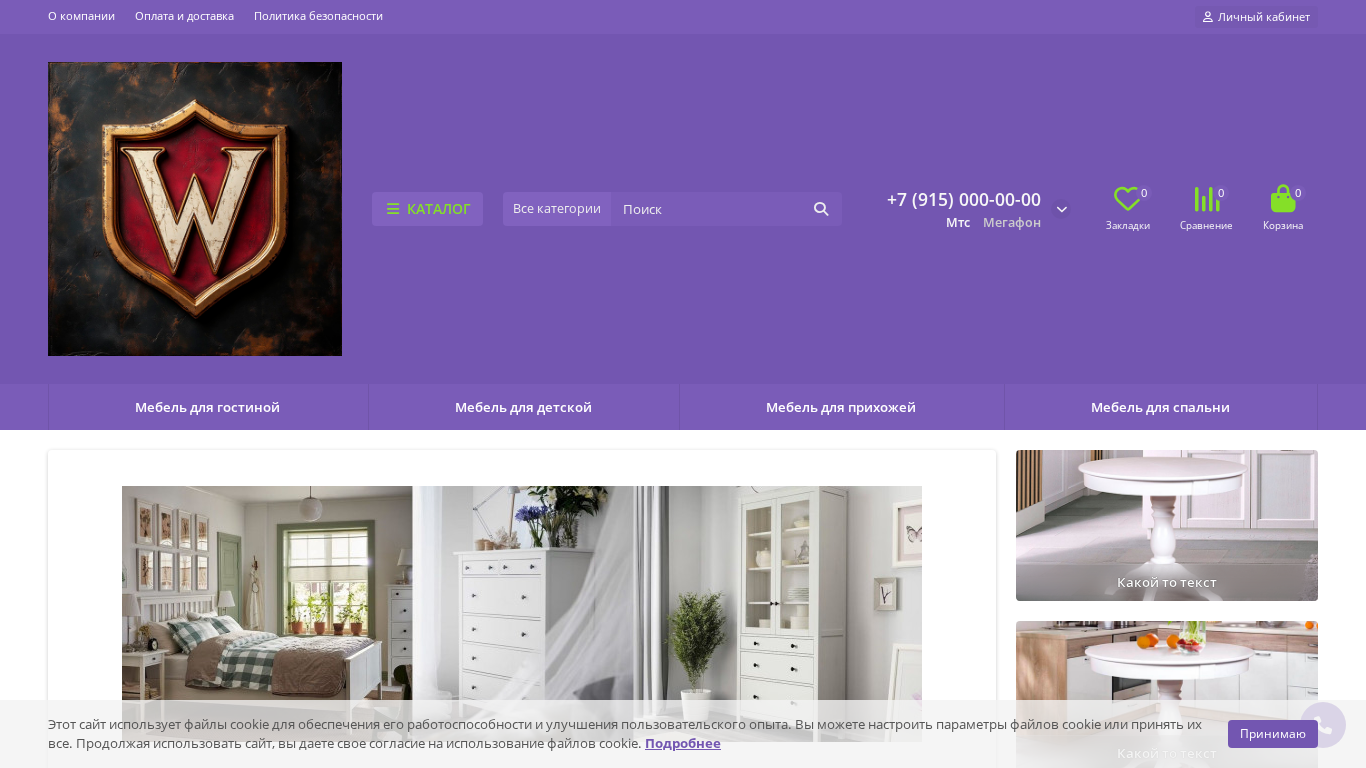The width and height of the screenshot is (1366, 768).
Task: Select the Мегафон operator tab
Action: (x=1012, y=222)
